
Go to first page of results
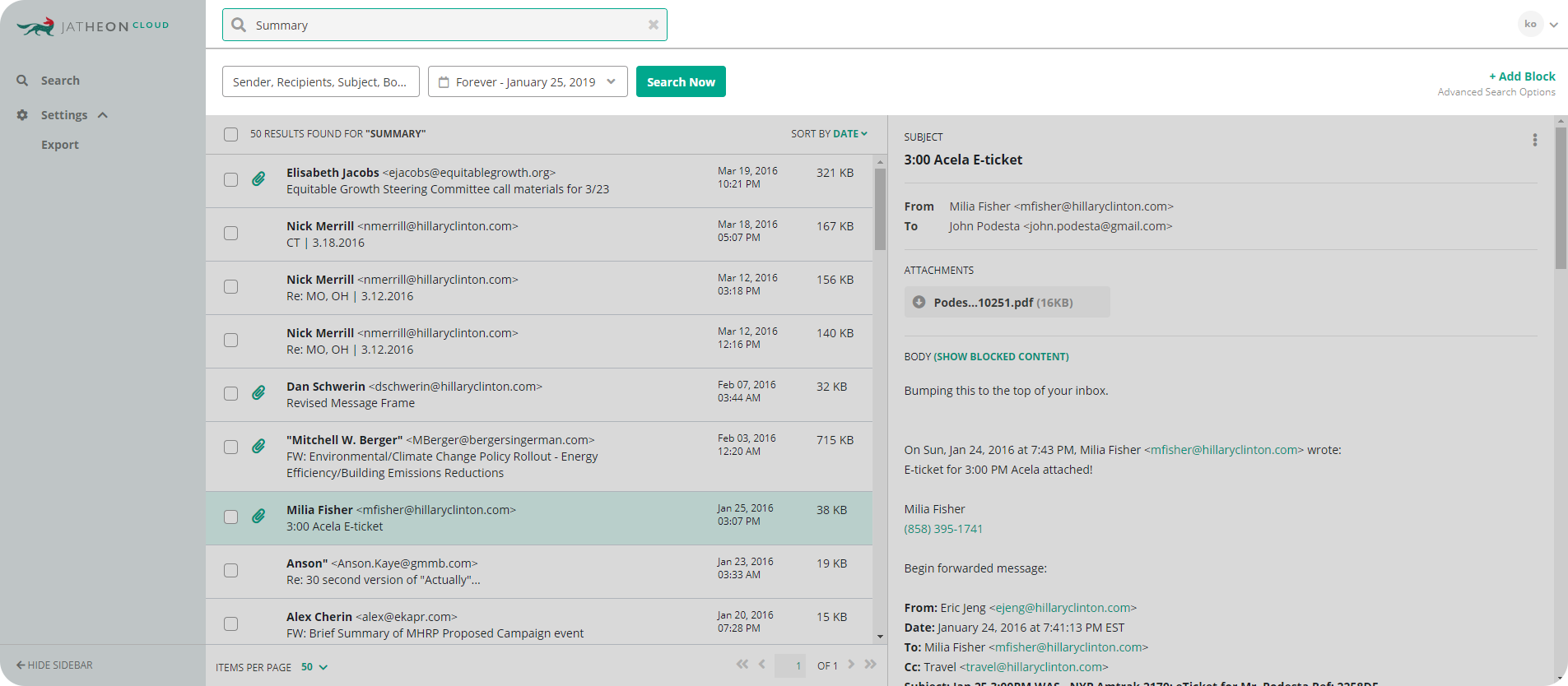pos(742,665)
